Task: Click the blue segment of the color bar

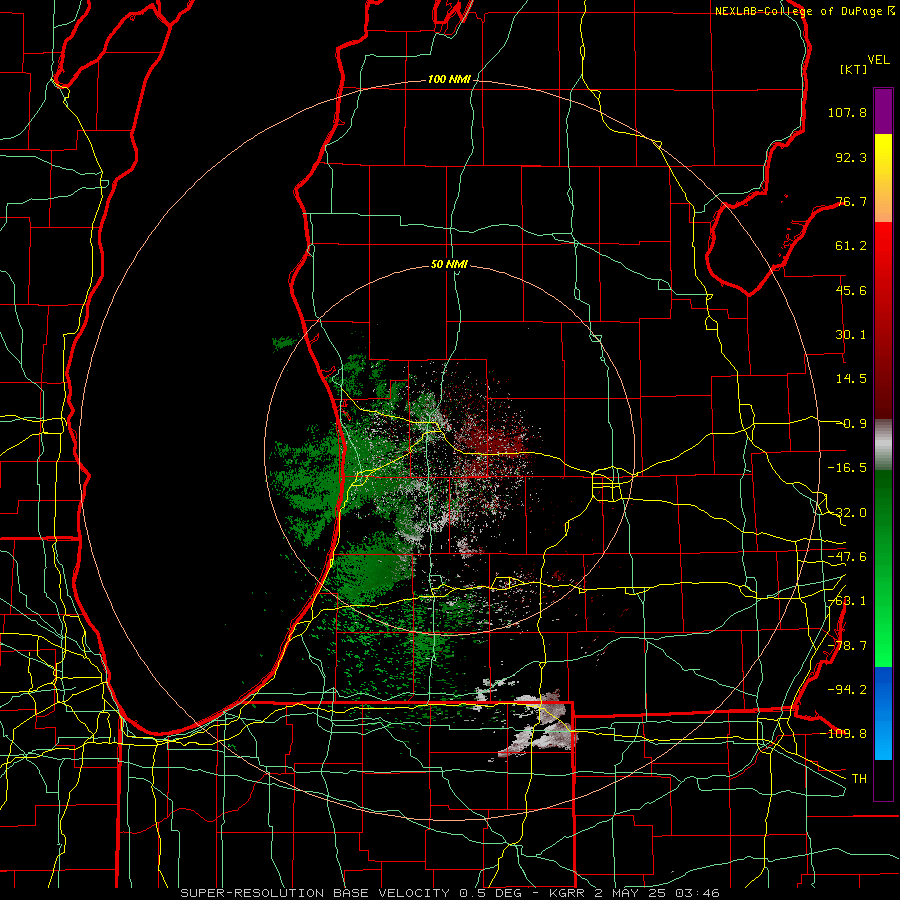Action: (x=883, y=713)
